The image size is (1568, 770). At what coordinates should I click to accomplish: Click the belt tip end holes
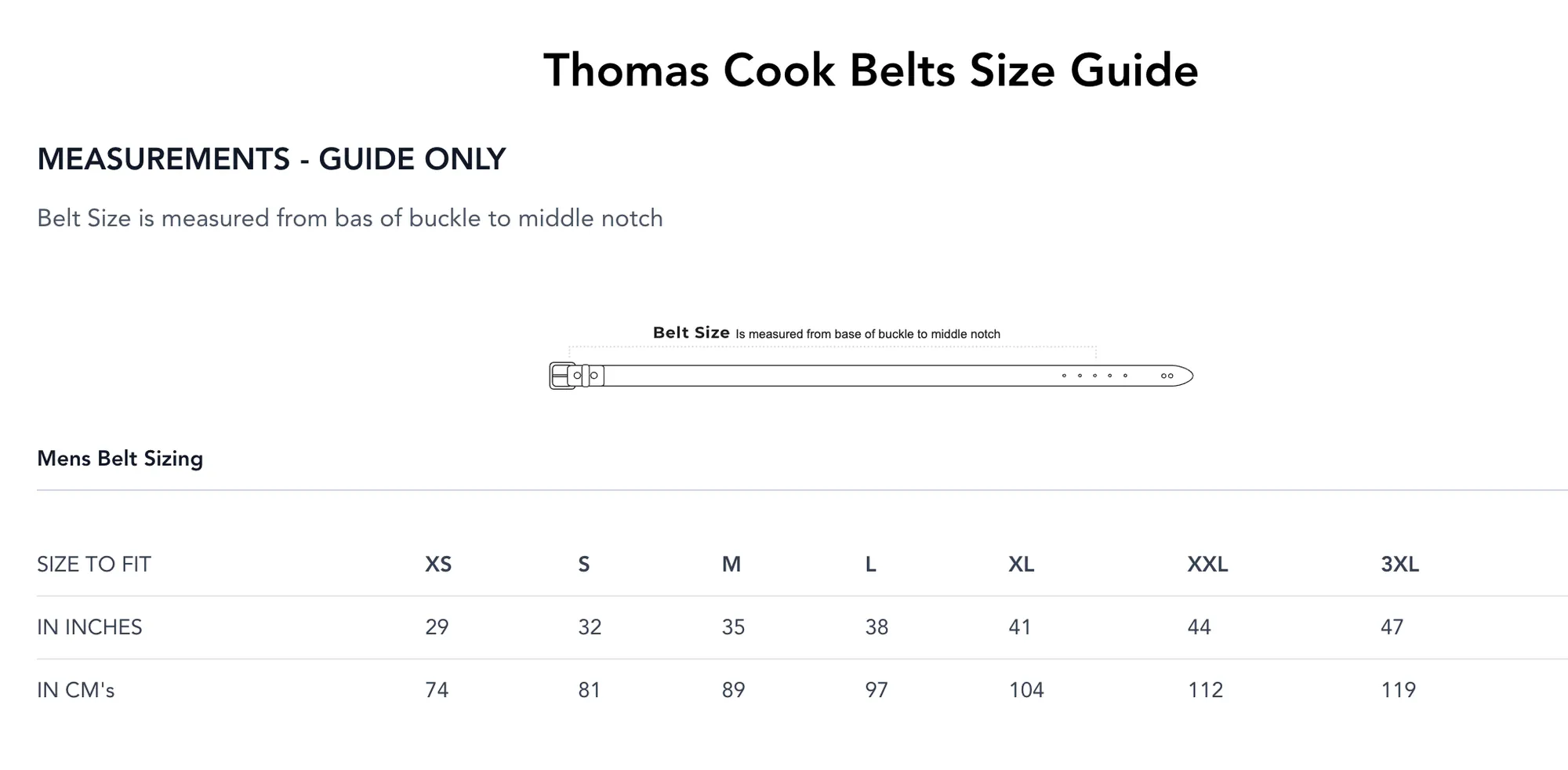tap(1167, 376)
